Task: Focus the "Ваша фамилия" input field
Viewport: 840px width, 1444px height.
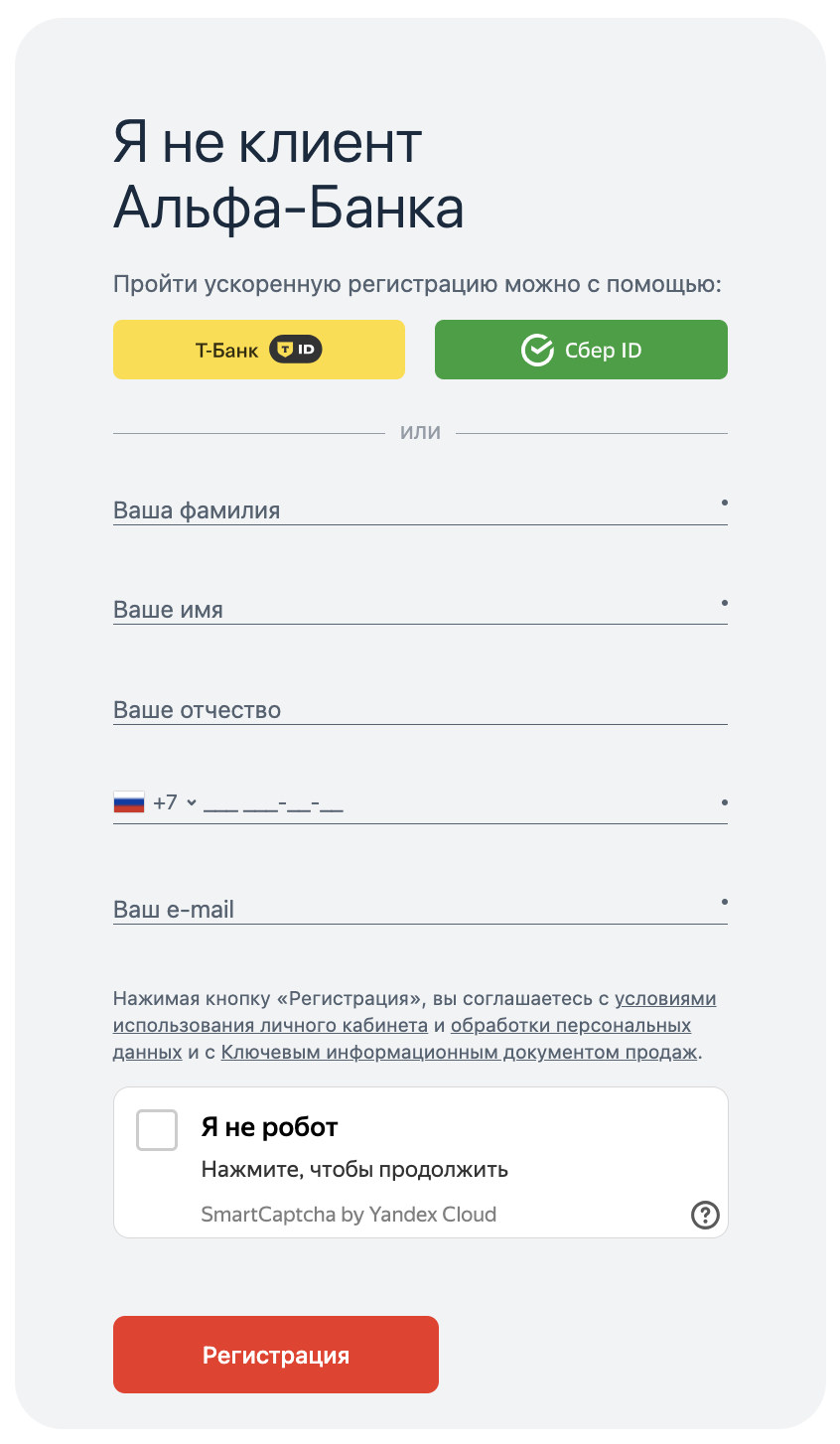Action: point(417,510)
